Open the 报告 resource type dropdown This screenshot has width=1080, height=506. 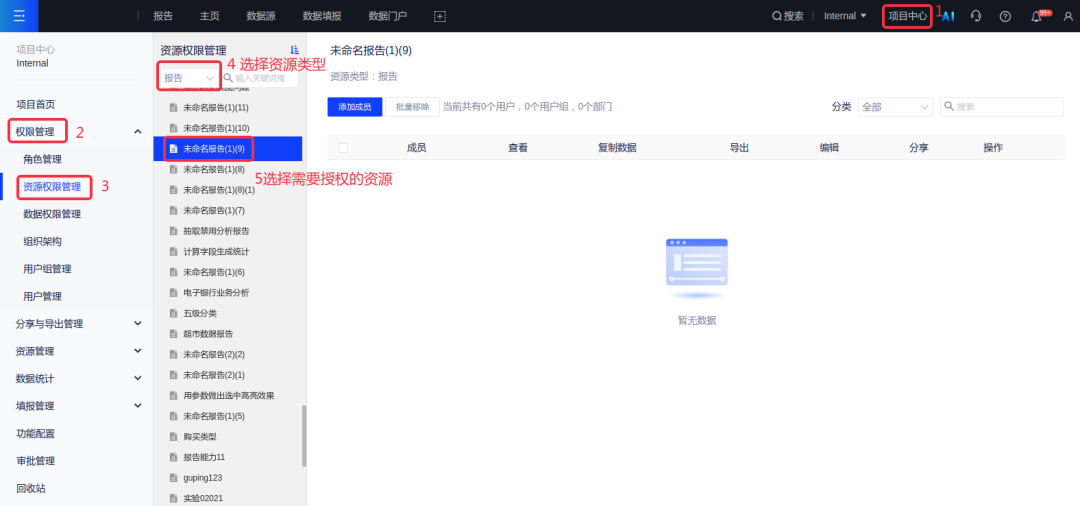[x=188, y=78]
